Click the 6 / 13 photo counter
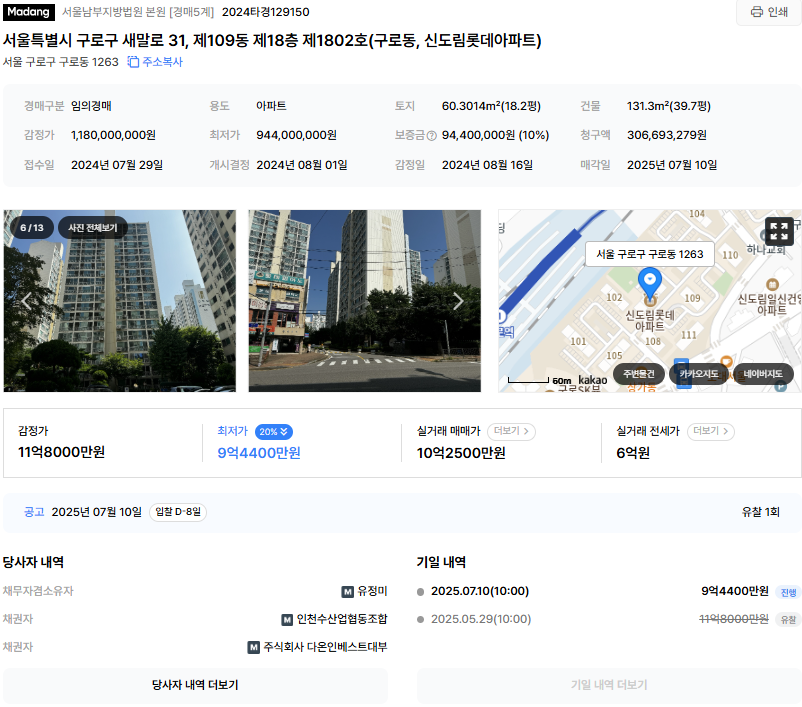The height and width of the screenshot is (707, 802). [x=32, y=228]
